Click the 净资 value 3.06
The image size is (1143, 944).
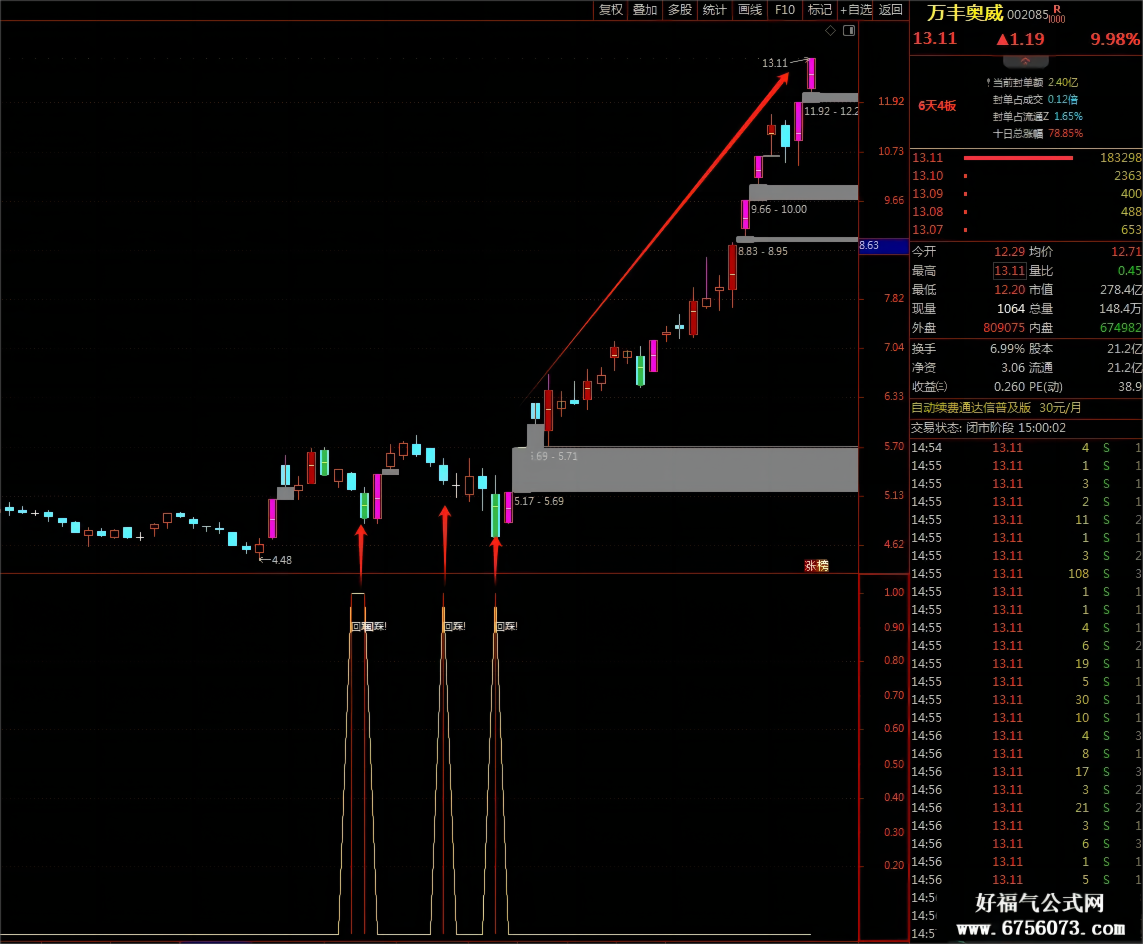(x=1013, y=368)
